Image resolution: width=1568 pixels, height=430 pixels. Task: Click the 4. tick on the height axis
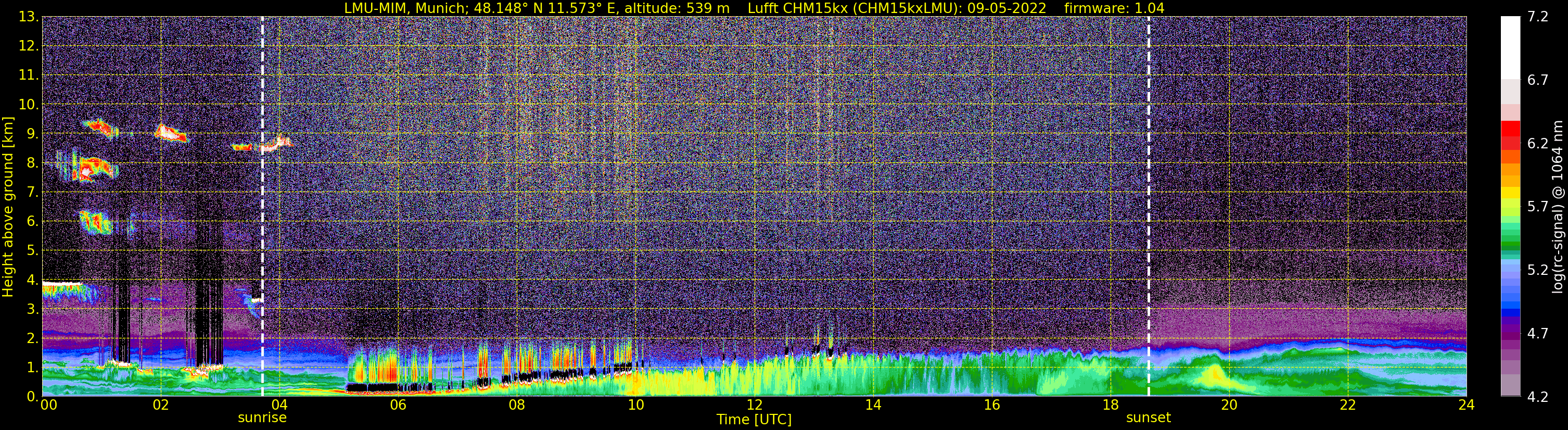point(32,280)
